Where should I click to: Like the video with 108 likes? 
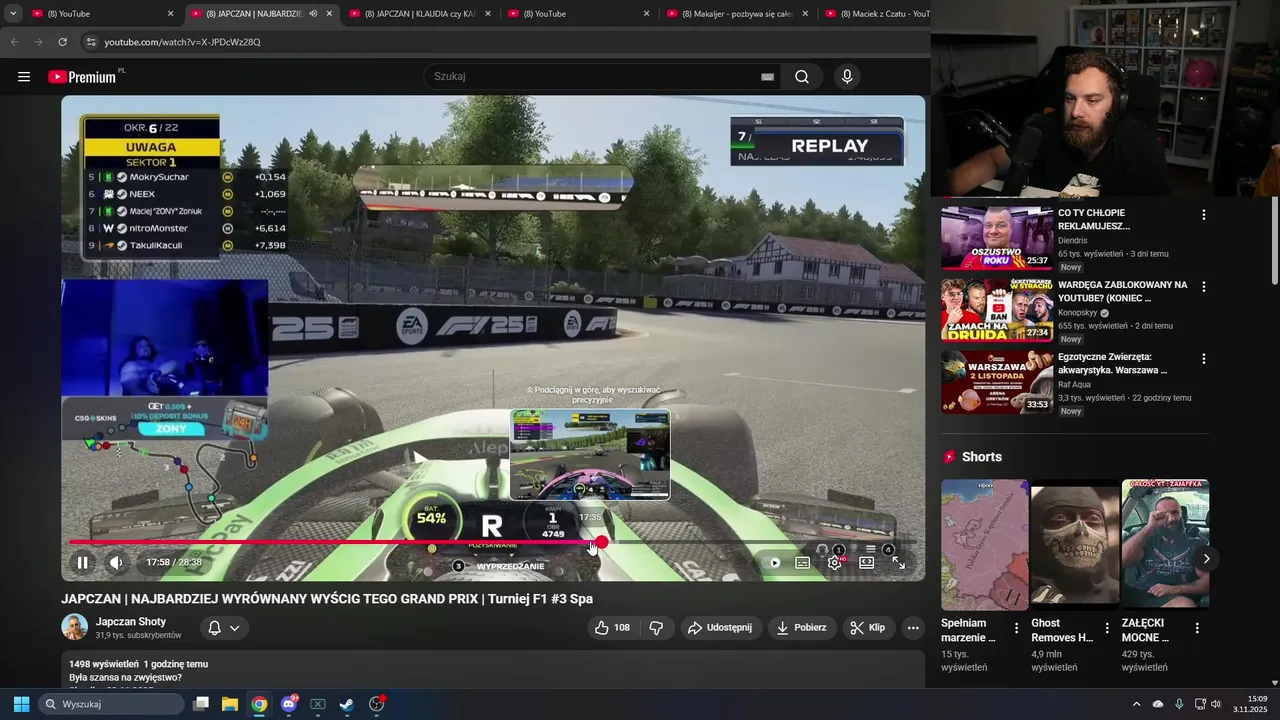(x=612, y=628)
